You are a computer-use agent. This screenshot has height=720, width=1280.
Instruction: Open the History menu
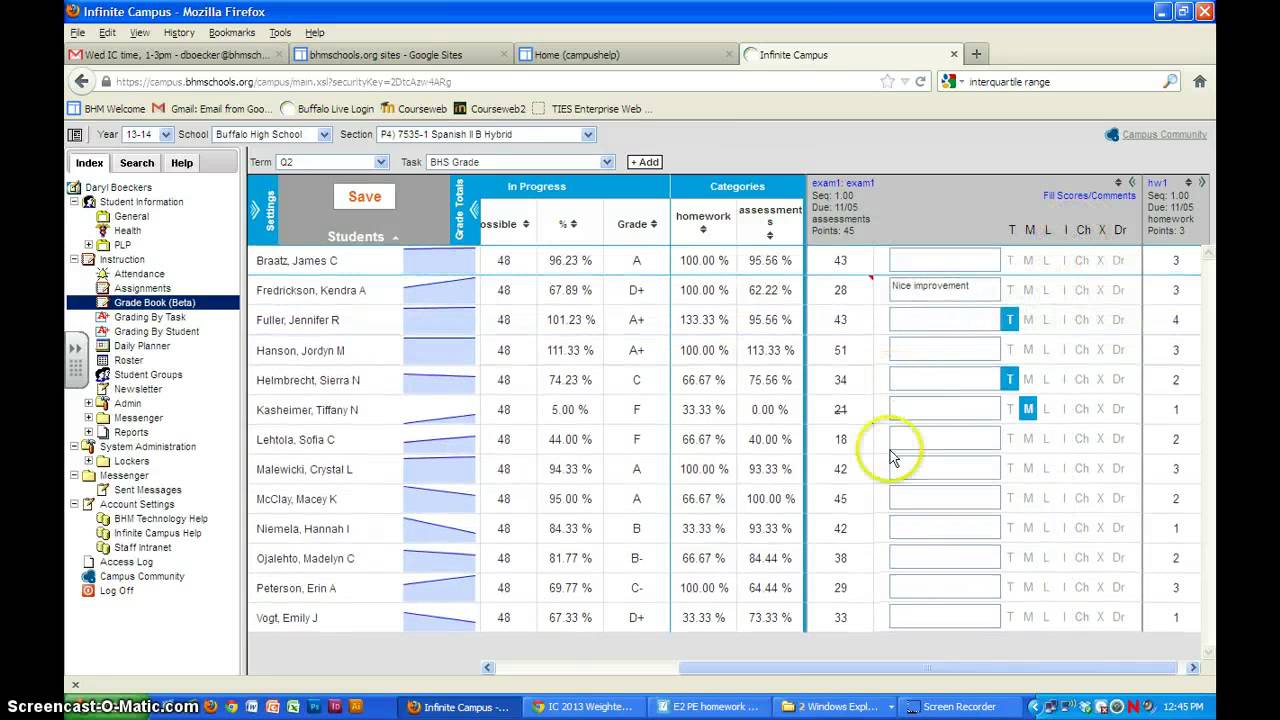179,33
